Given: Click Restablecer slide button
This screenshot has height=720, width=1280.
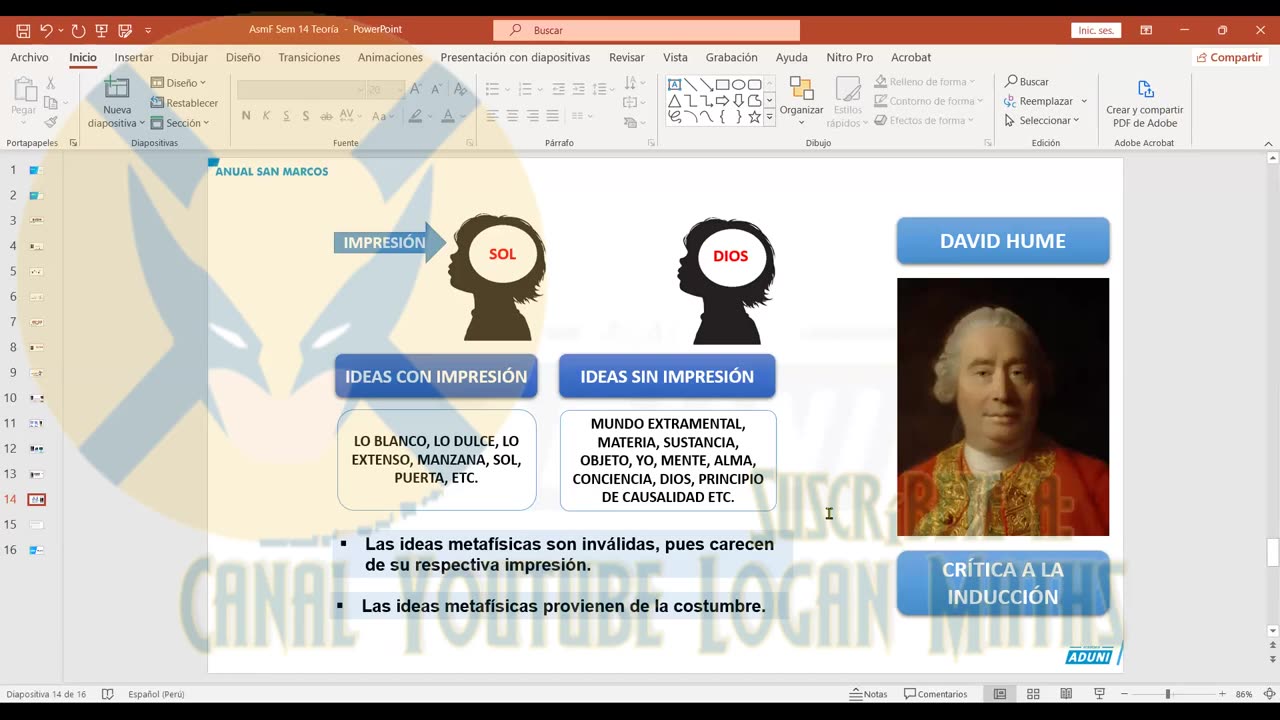Looking at the screenshot, I should (184, 103).
